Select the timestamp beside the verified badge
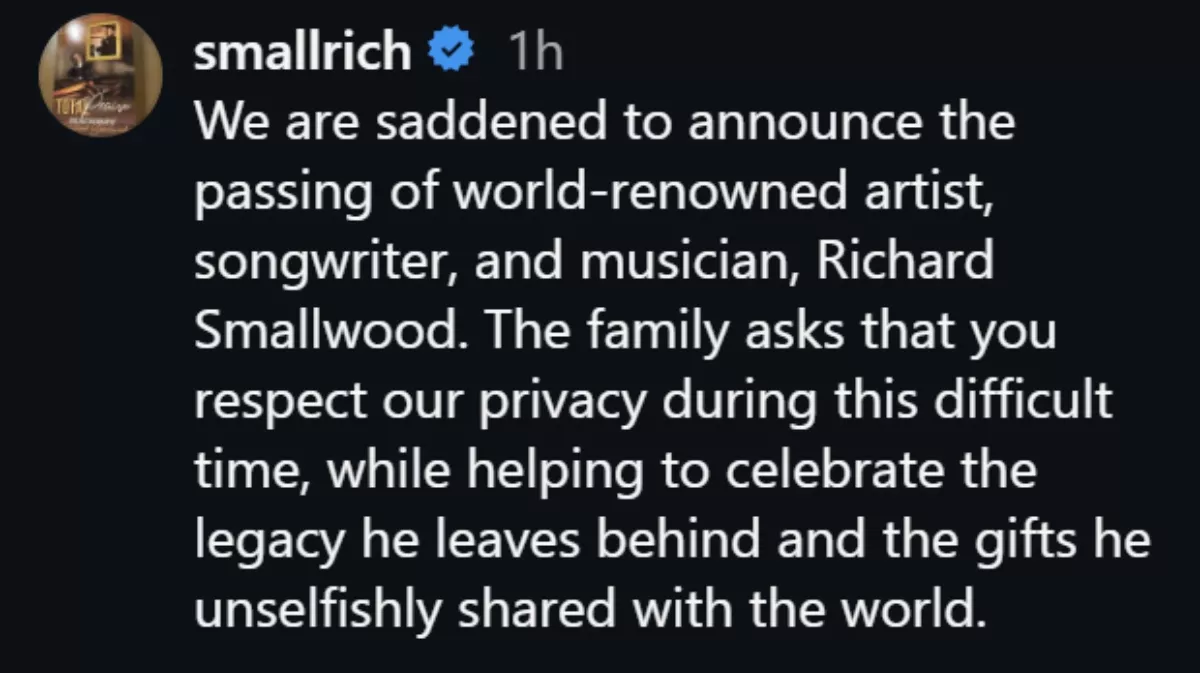The height and width of the screenshot is (673, 1200). [x=534, y=48]
